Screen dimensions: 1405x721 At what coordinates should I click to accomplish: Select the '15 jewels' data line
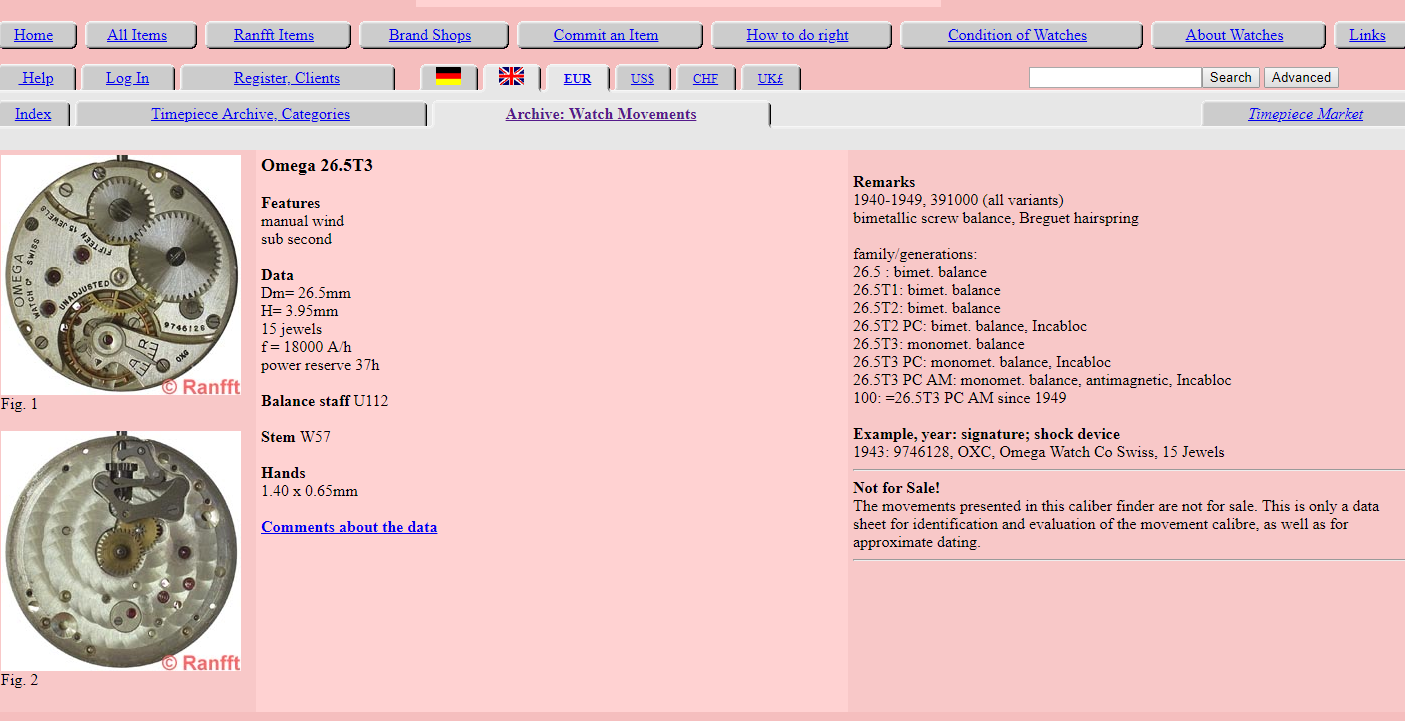[x=291, y=329]
